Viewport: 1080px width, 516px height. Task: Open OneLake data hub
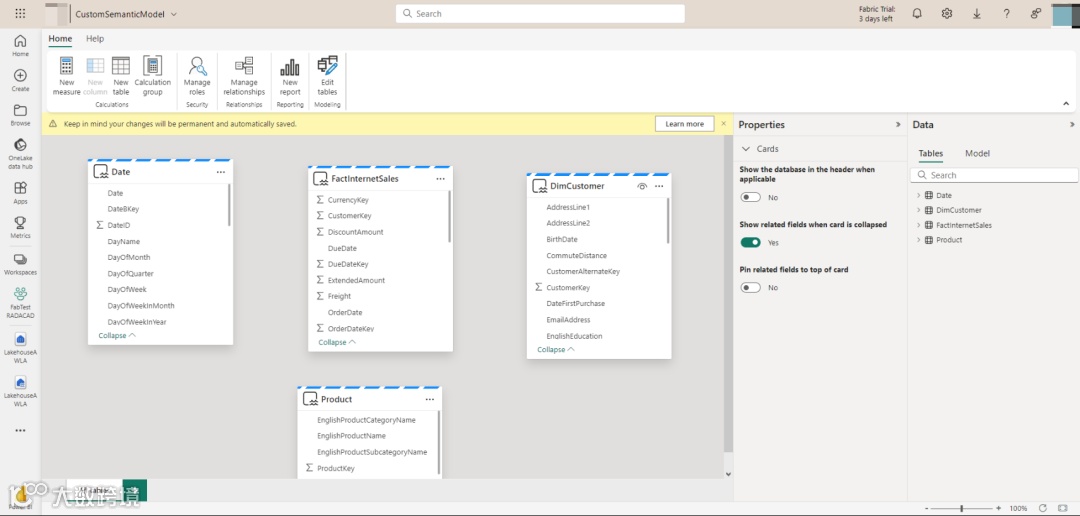pos(20,154)
